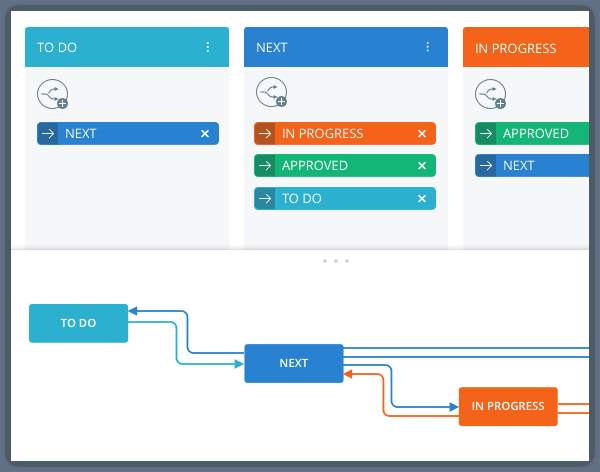The width and height of the screenshot is (600, 472).
Task: Remove the NEXT transition from TO DO column
Action: point(205,134)
